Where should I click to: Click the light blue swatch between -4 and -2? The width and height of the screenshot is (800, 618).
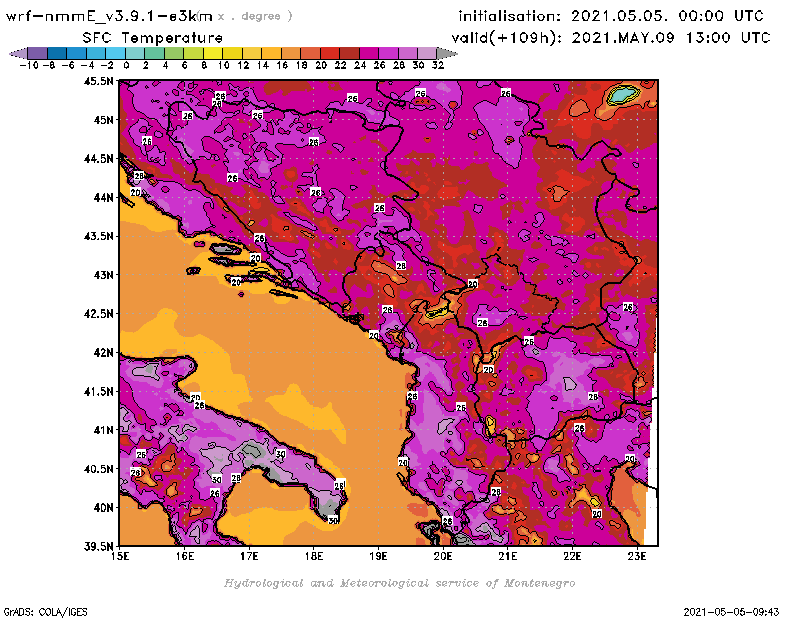coord(94,53)
